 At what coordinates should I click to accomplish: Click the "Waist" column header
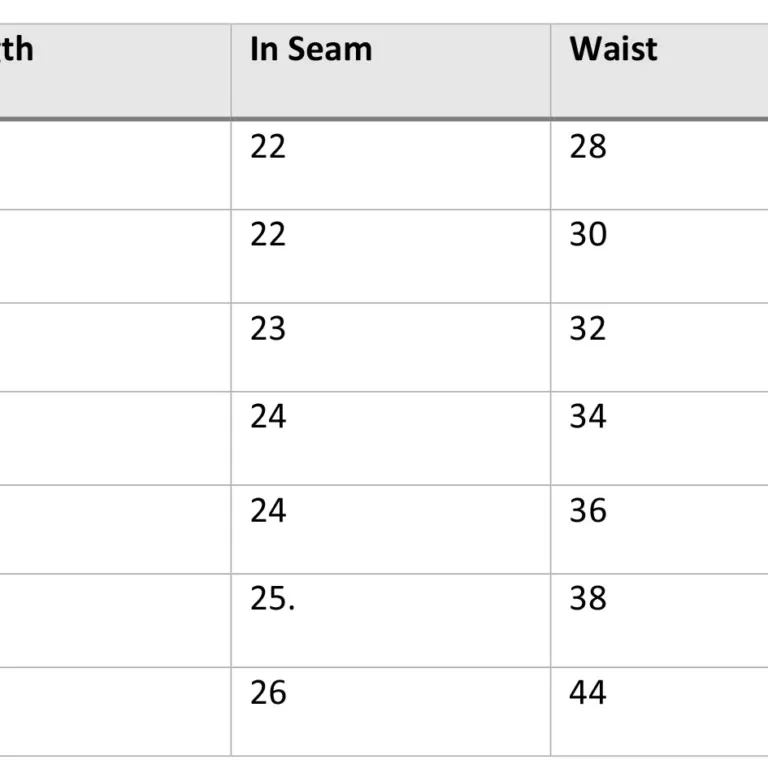coord(613,49)
